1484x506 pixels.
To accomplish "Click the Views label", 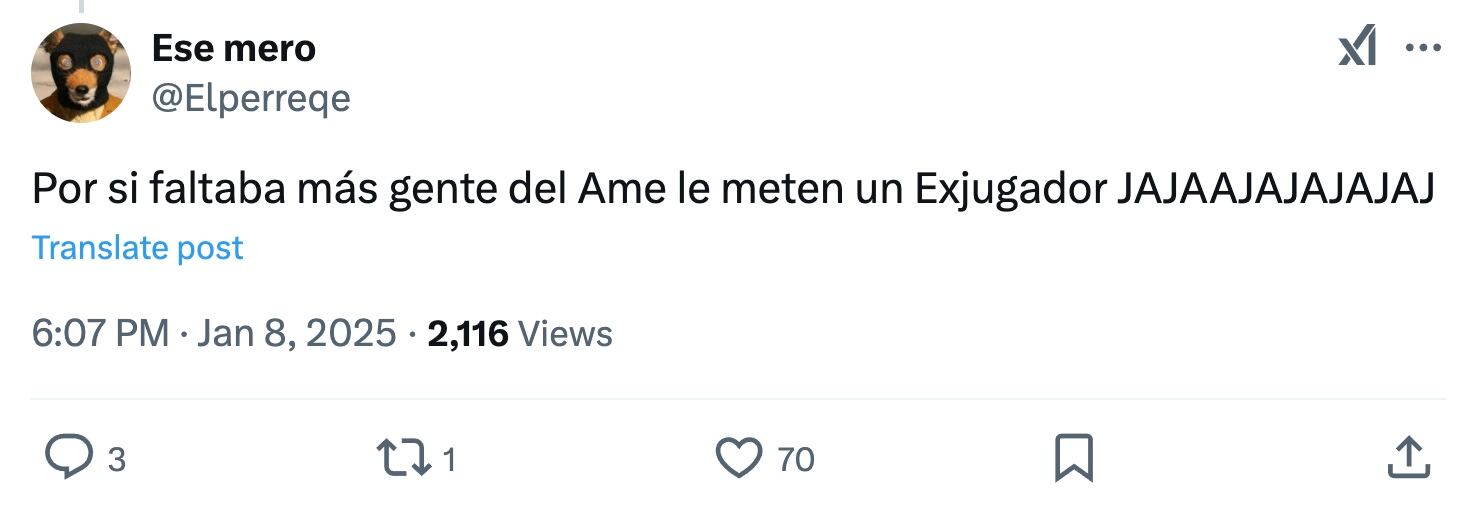I will point(566,333).
